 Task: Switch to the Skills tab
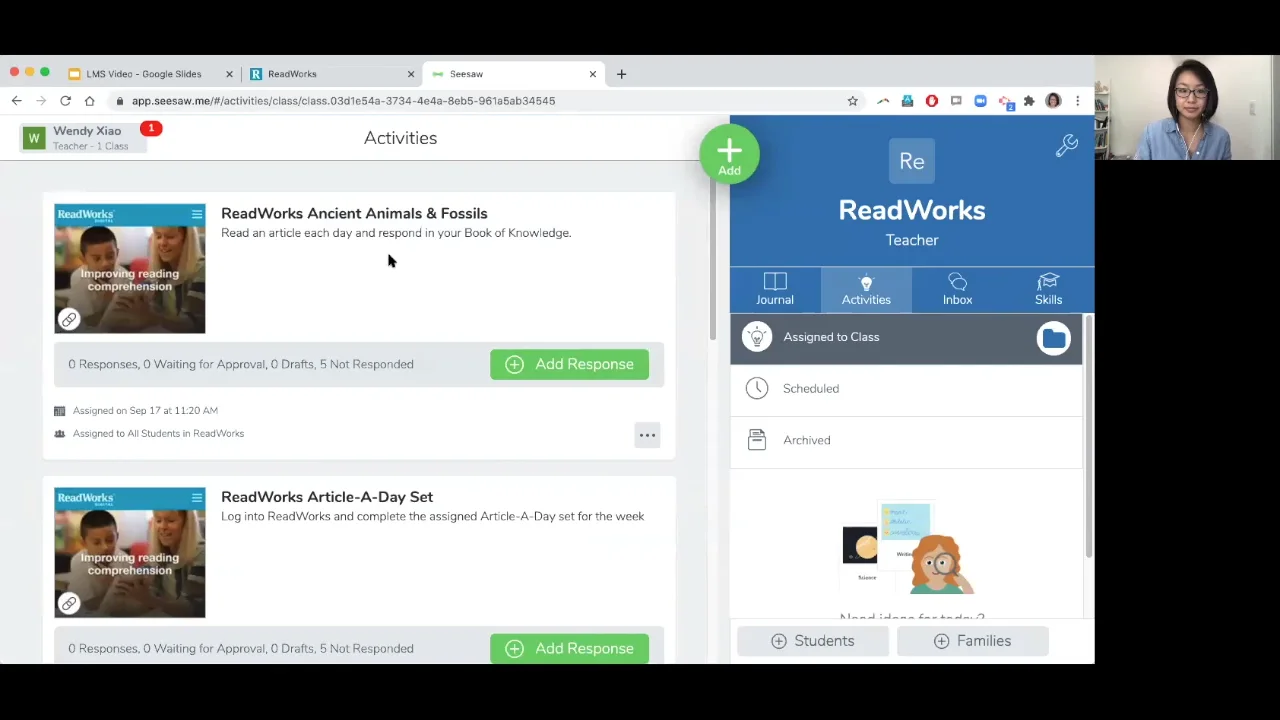1048,289
